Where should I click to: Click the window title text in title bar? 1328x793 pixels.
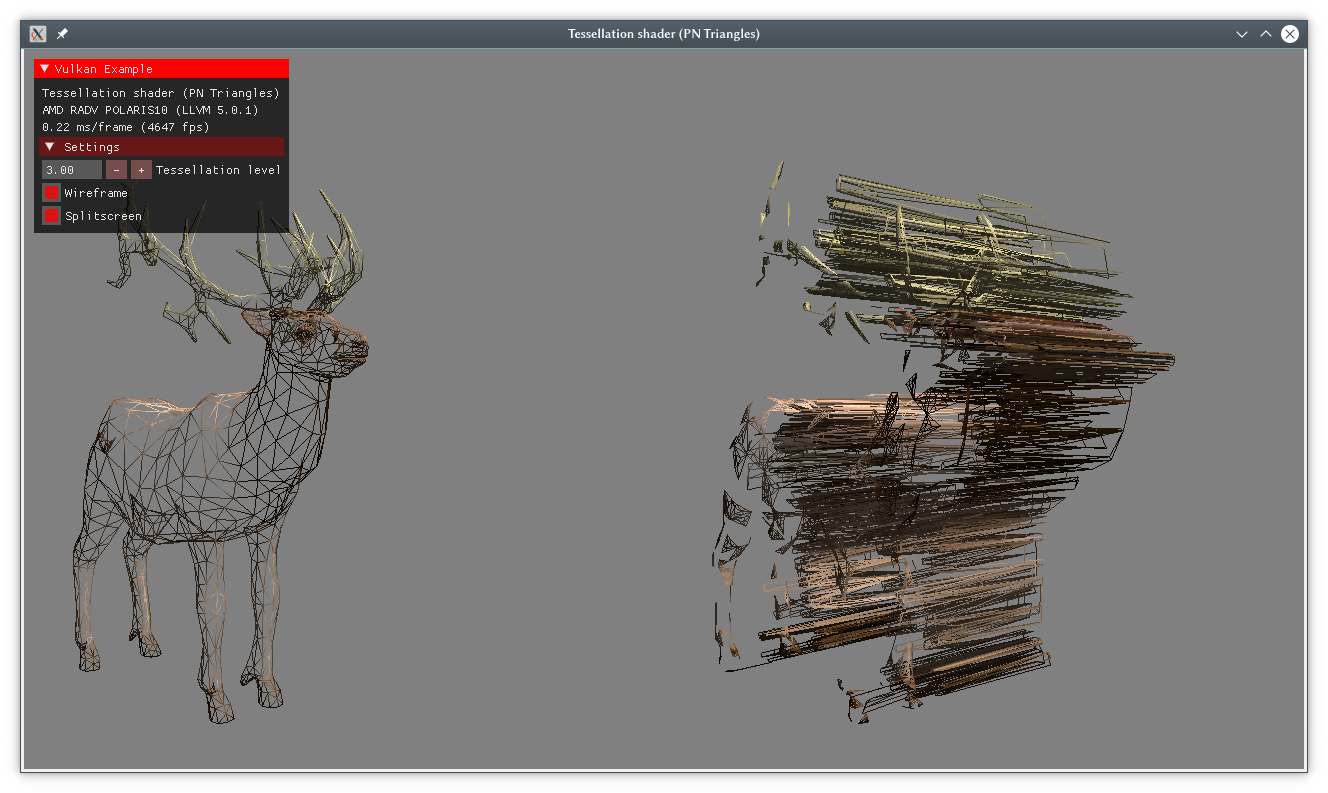pos(663,34)
